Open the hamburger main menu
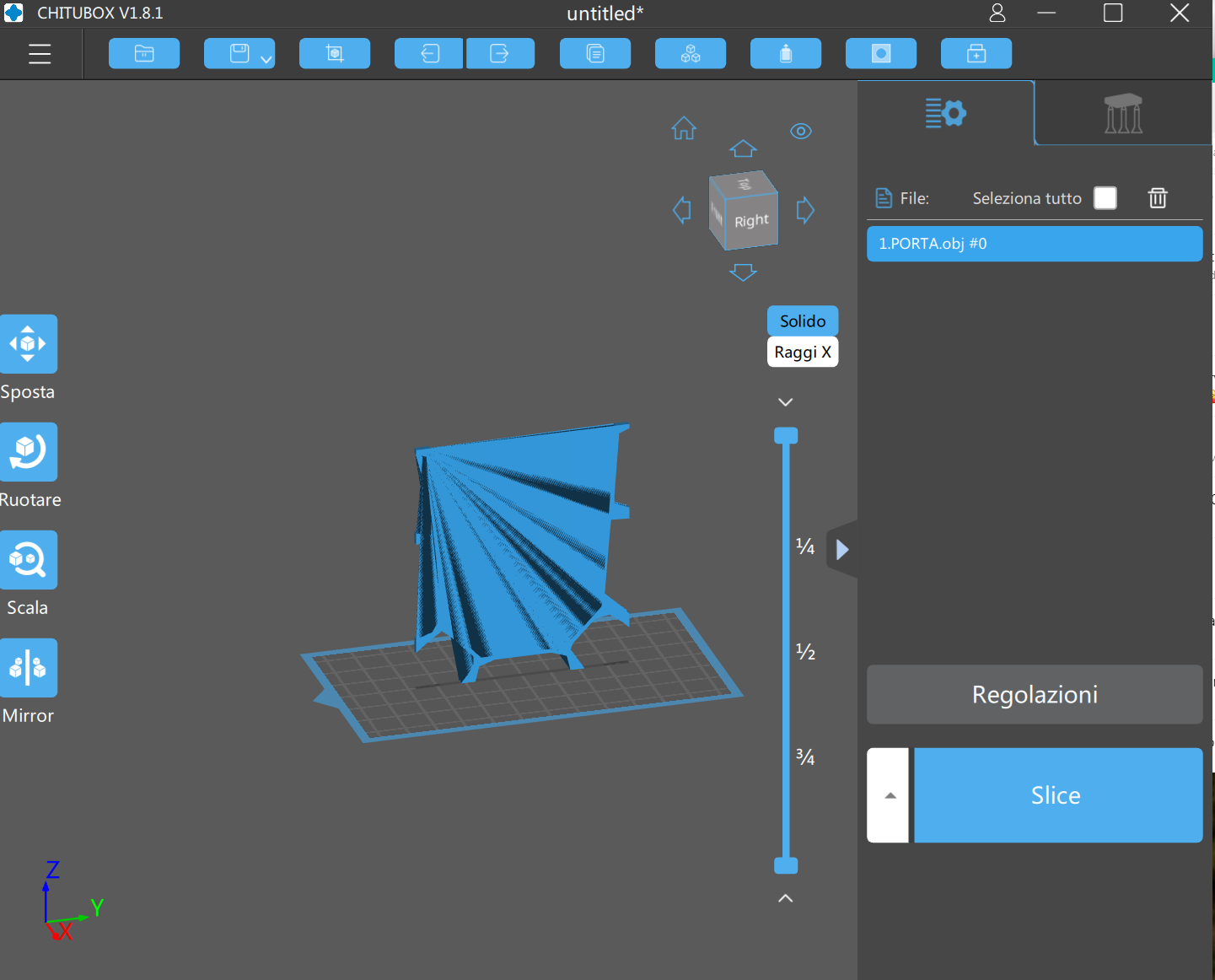Image resolution: width=1215 pixels, height=980 pixels. click(40, 54)
